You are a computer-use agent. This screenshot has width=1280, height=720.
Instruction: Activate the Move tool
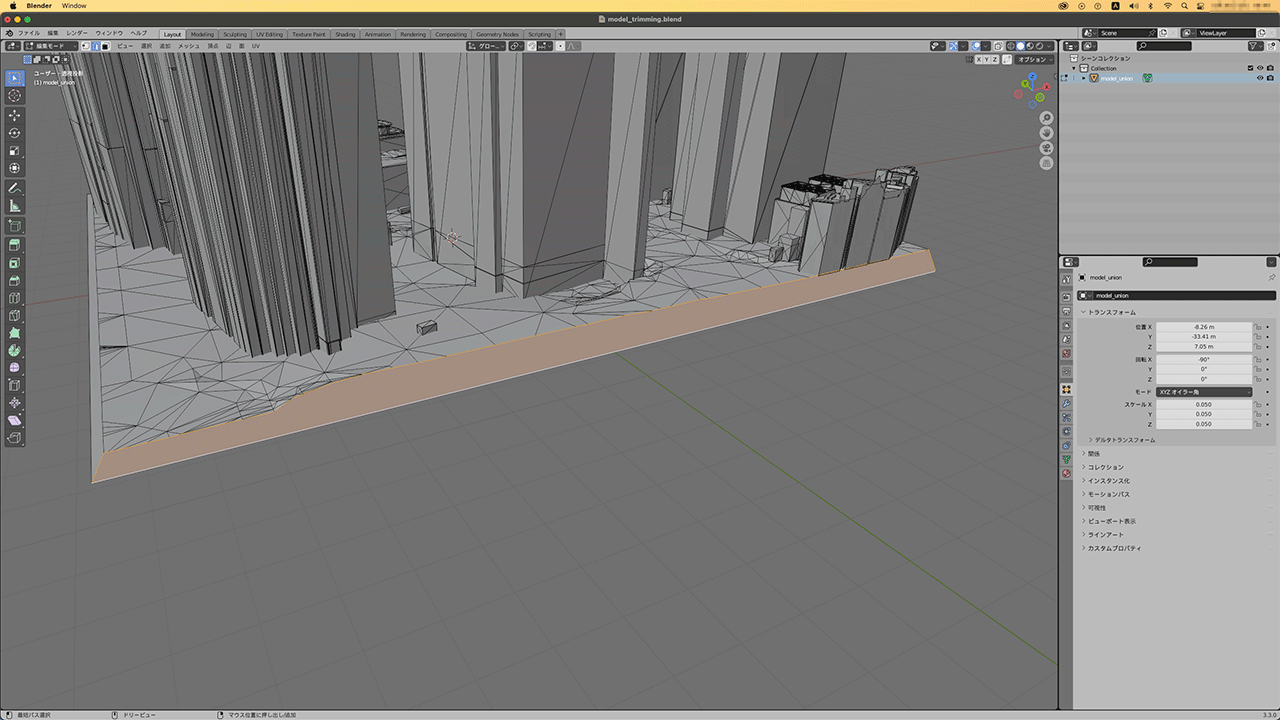tap(15, 115)
